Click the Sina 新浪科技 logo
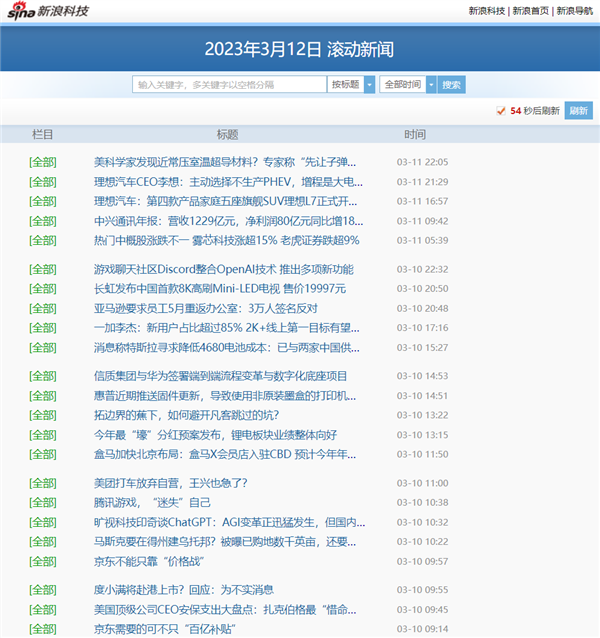The width and height of the screenshot is (600, 638). point(48,11)
